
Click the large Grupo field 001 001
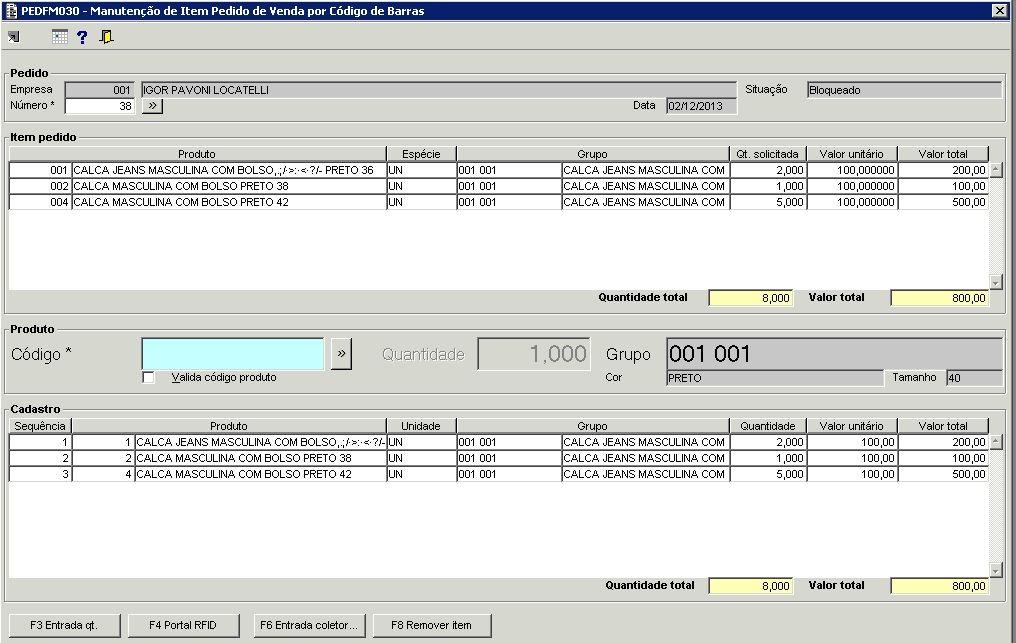click(835, 354)
